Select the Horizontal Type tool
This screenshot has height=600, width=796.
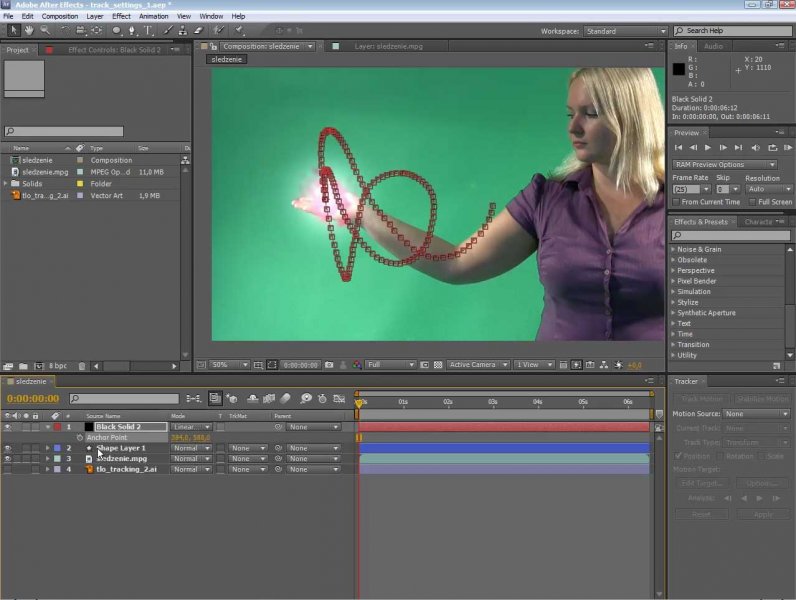[148, 31]
